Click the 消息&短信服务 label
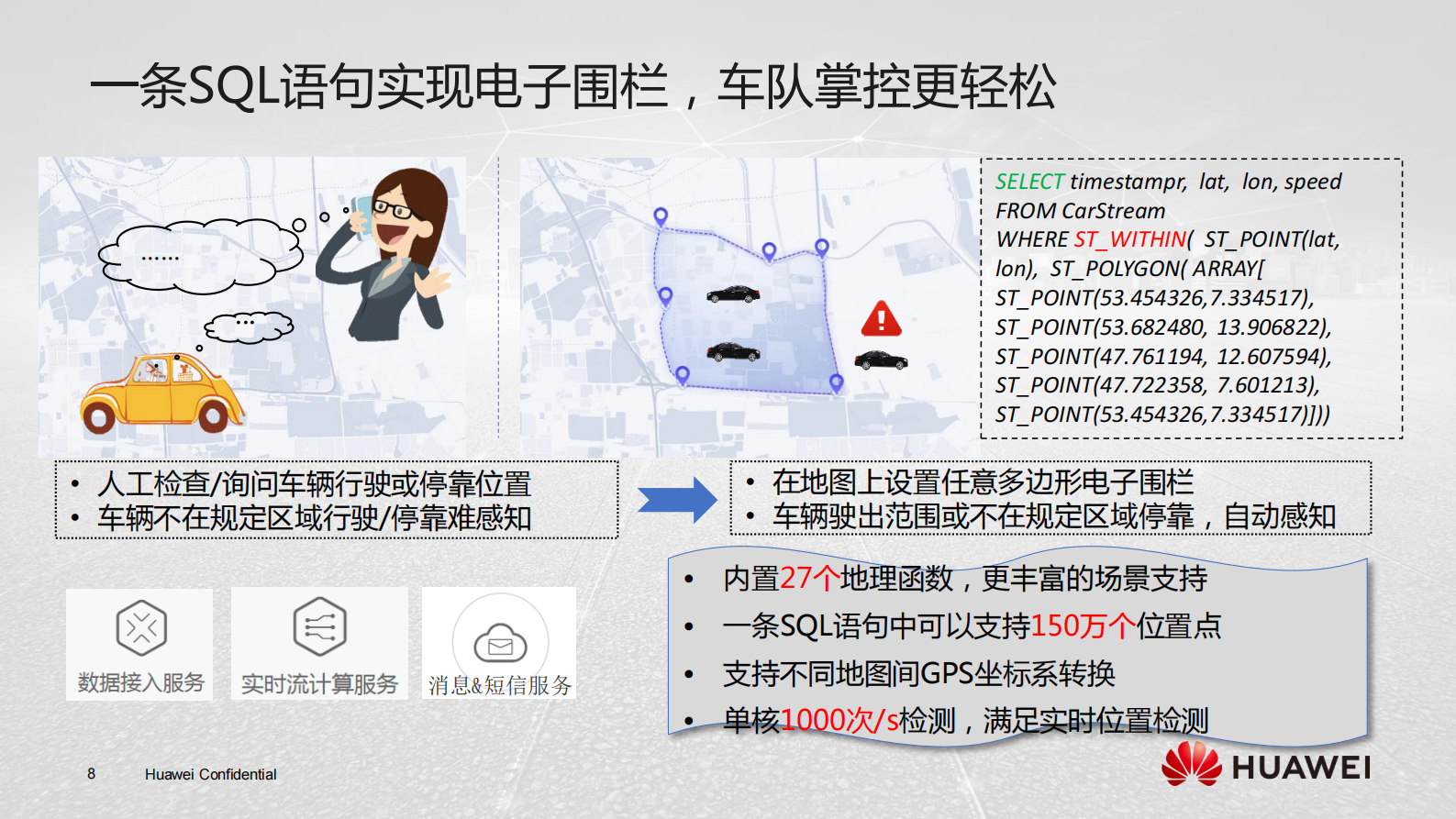The width and height of the screenshot is (1456, 819). [x=500, y=685]
